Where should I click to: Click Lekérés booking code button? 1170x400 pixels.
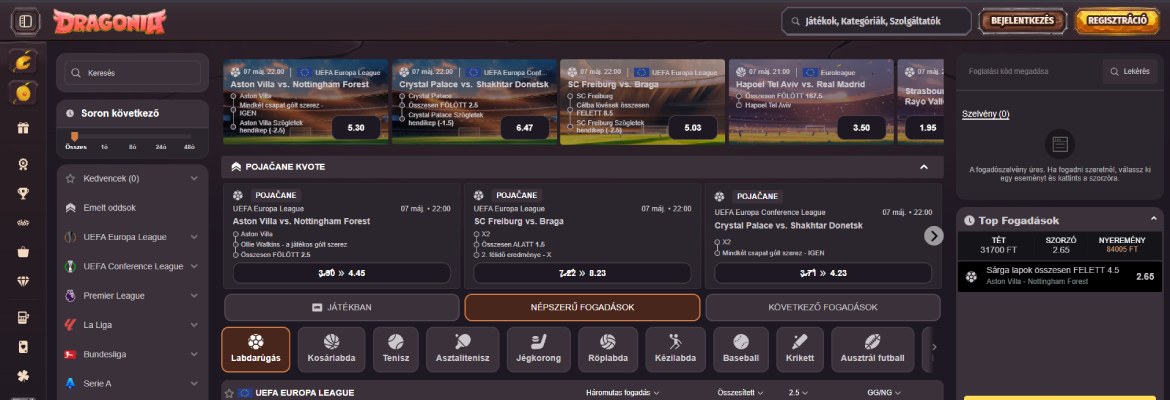(x=1130, y=72)
